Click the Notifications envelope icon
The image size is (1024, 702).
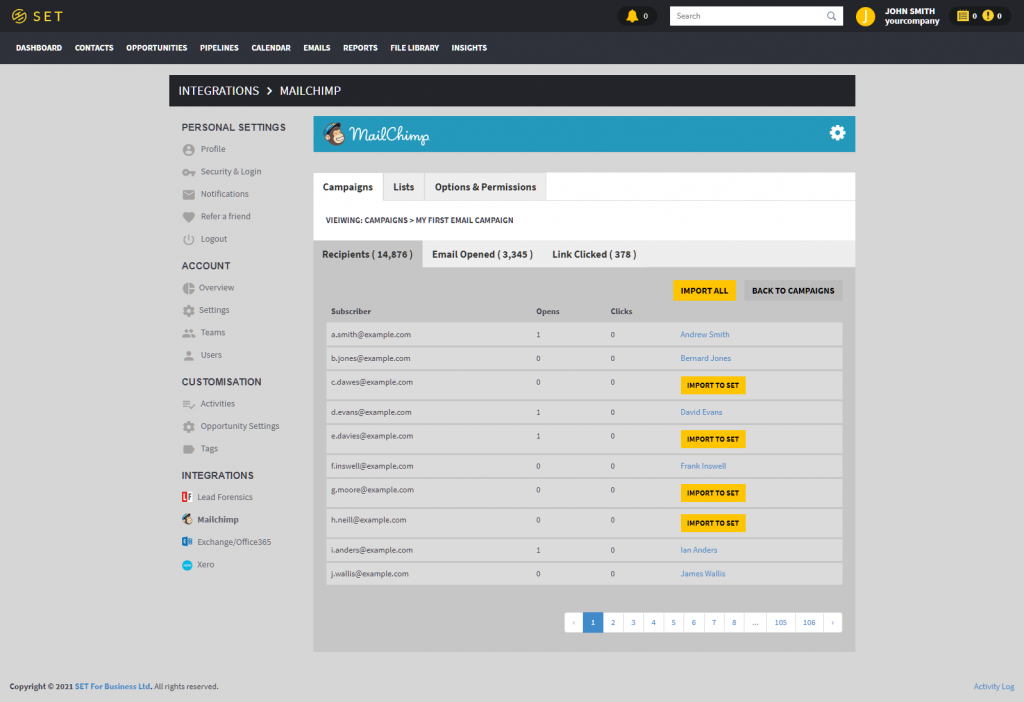tap(189, 194)
